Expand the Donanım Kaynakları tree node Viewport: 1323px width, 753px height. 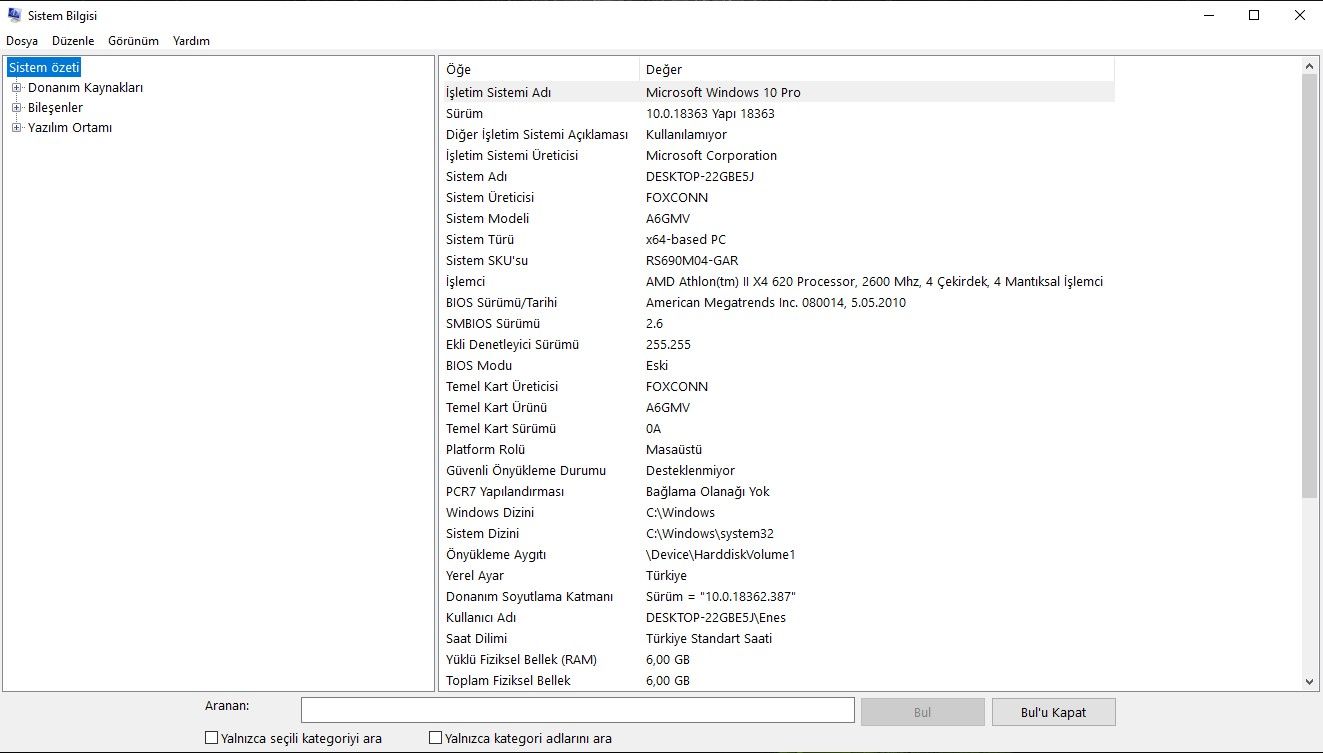coord(15,87)
